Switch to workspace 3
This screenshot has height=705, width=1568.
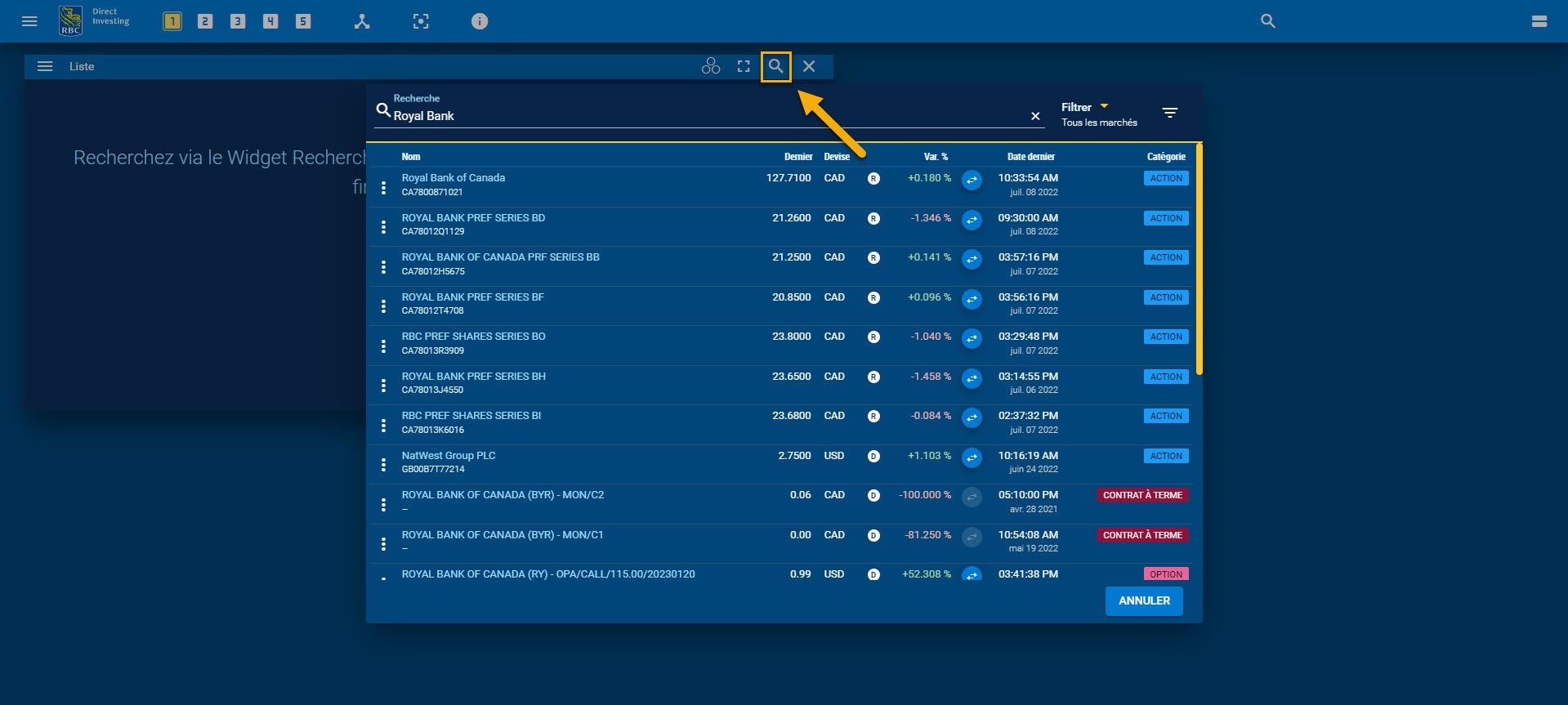pyautogui.click(x=238, y=21)
